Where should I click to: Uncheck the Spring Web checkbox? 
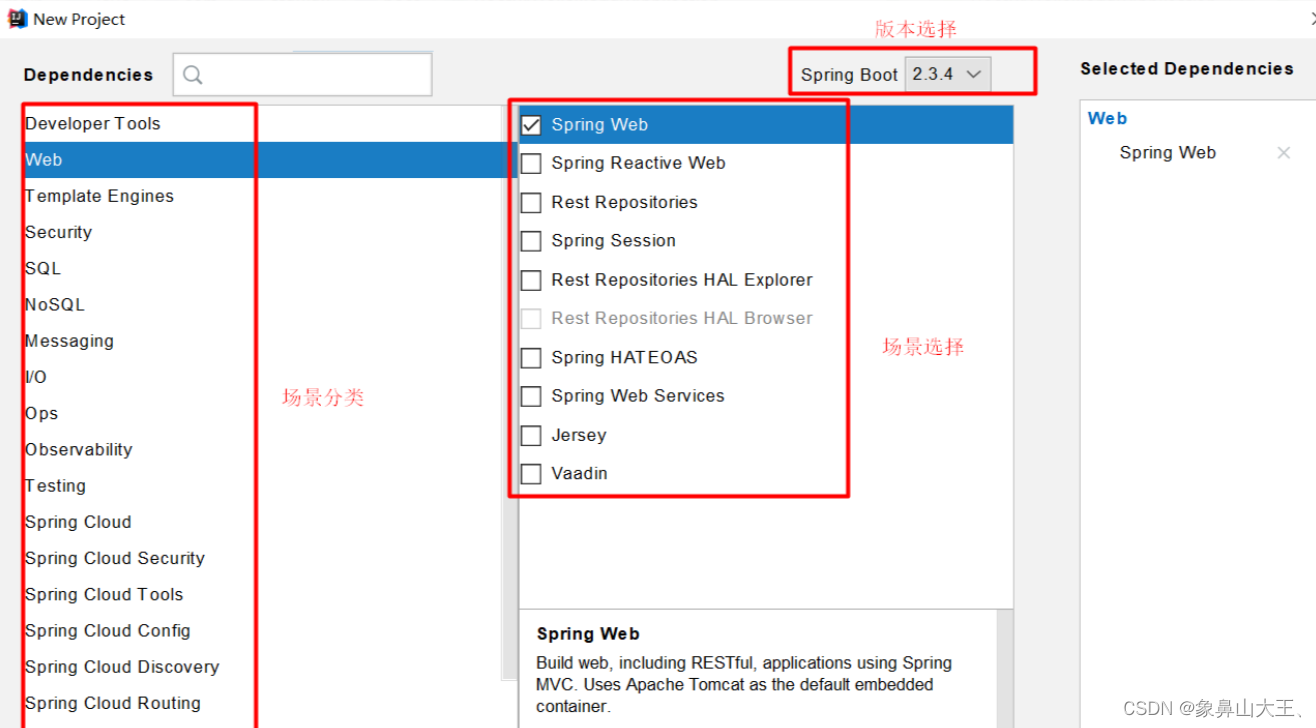pyautogui.click(x=531, y=125)
